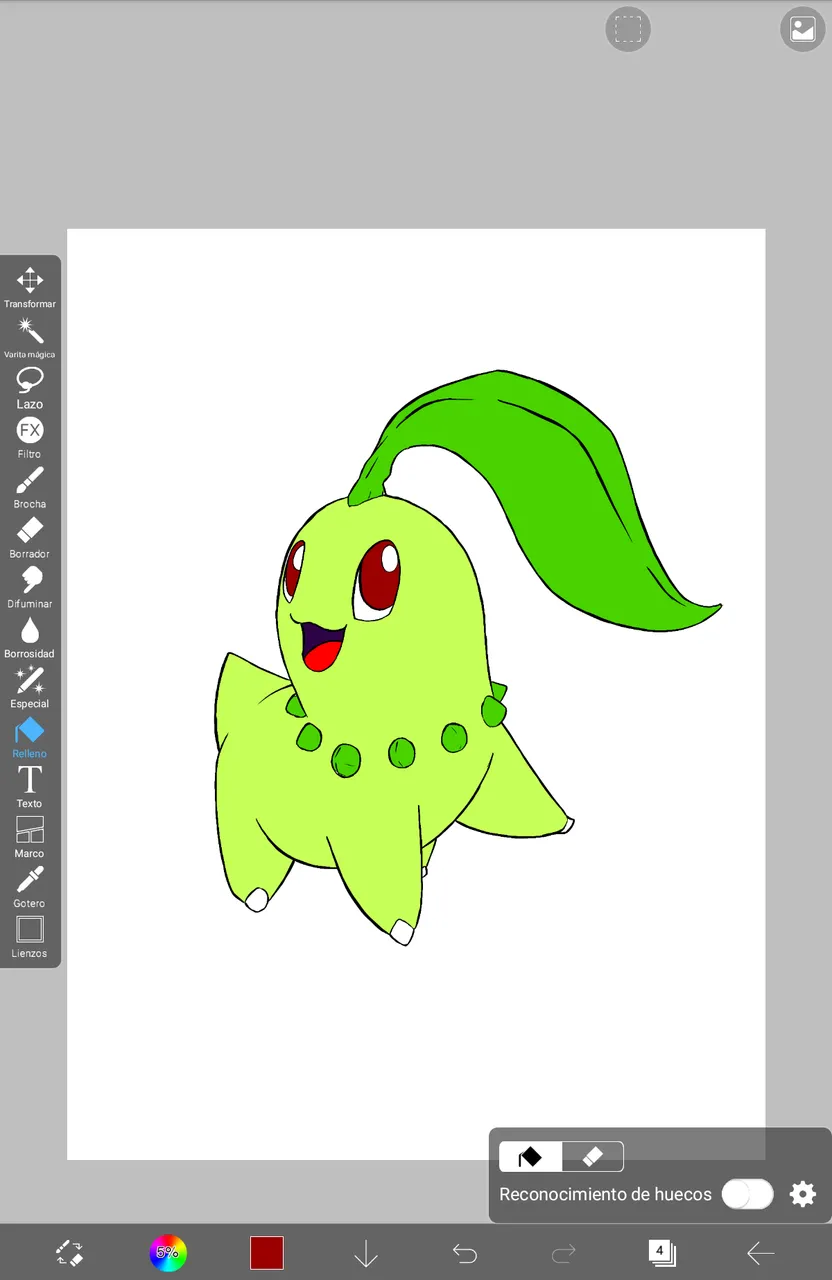The height and width of the screenshot is (1280, 832).
Task: Select the Borrosidad tool
Action: pos(30,638)
